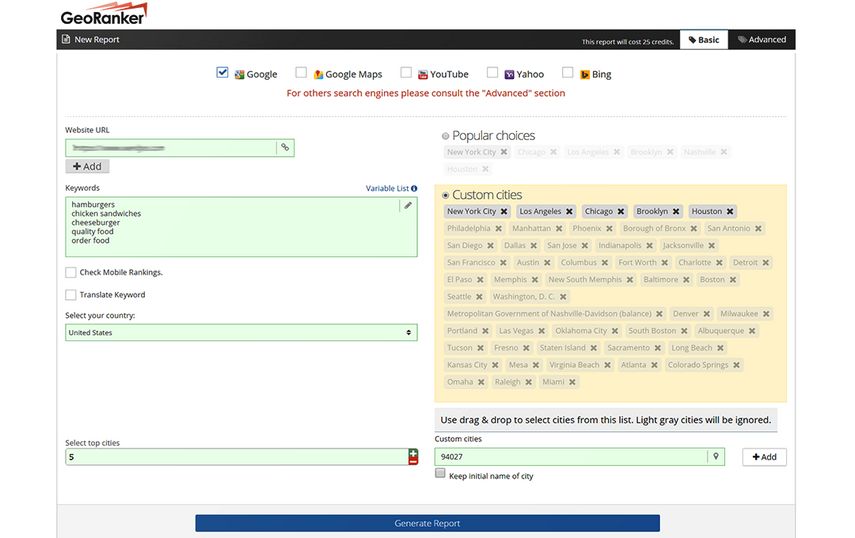Remove Brooklyn from Custom cities

click(x=676, y=211)
